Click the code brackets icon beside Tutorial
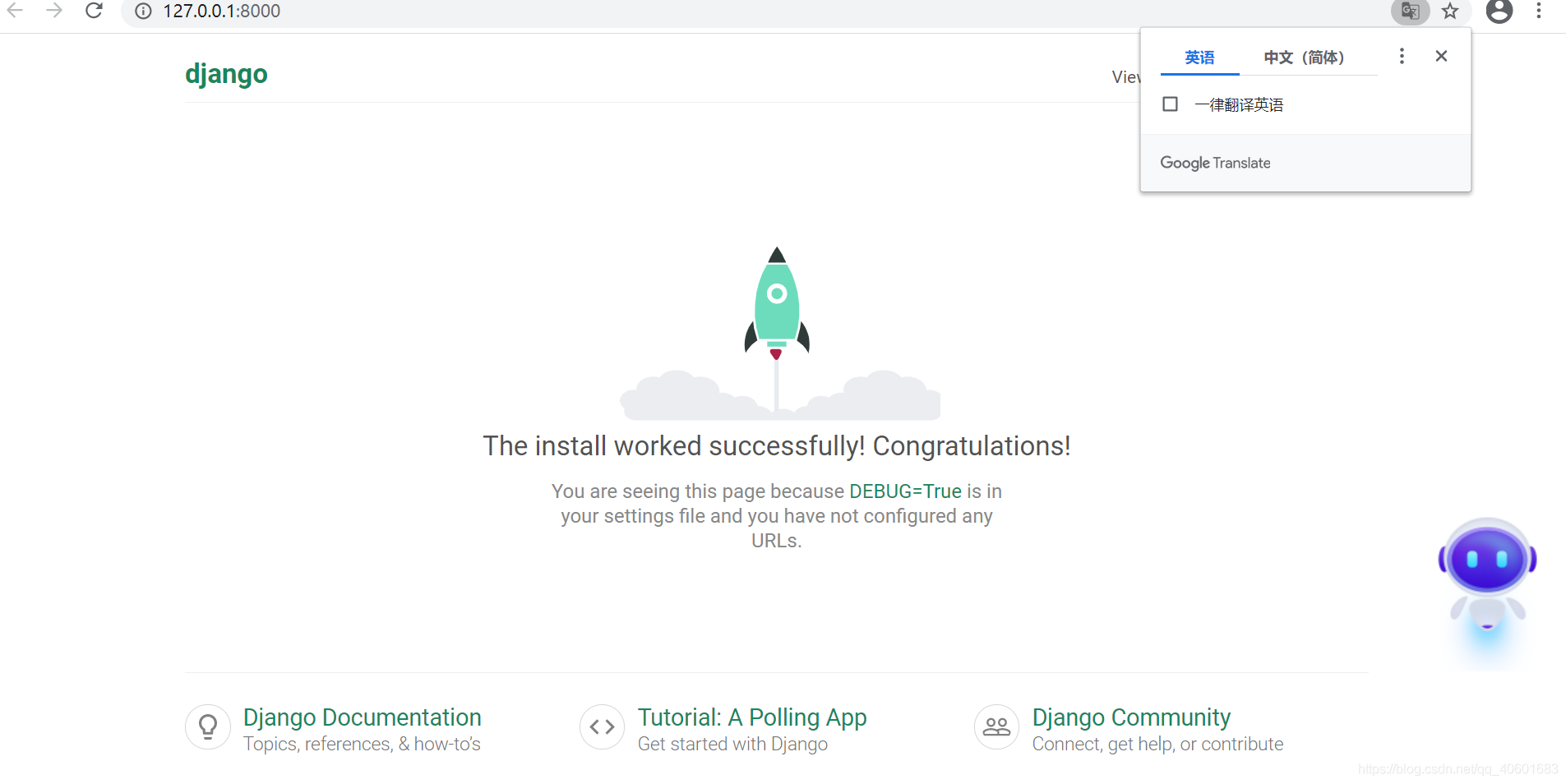 (x=603, y=727)
